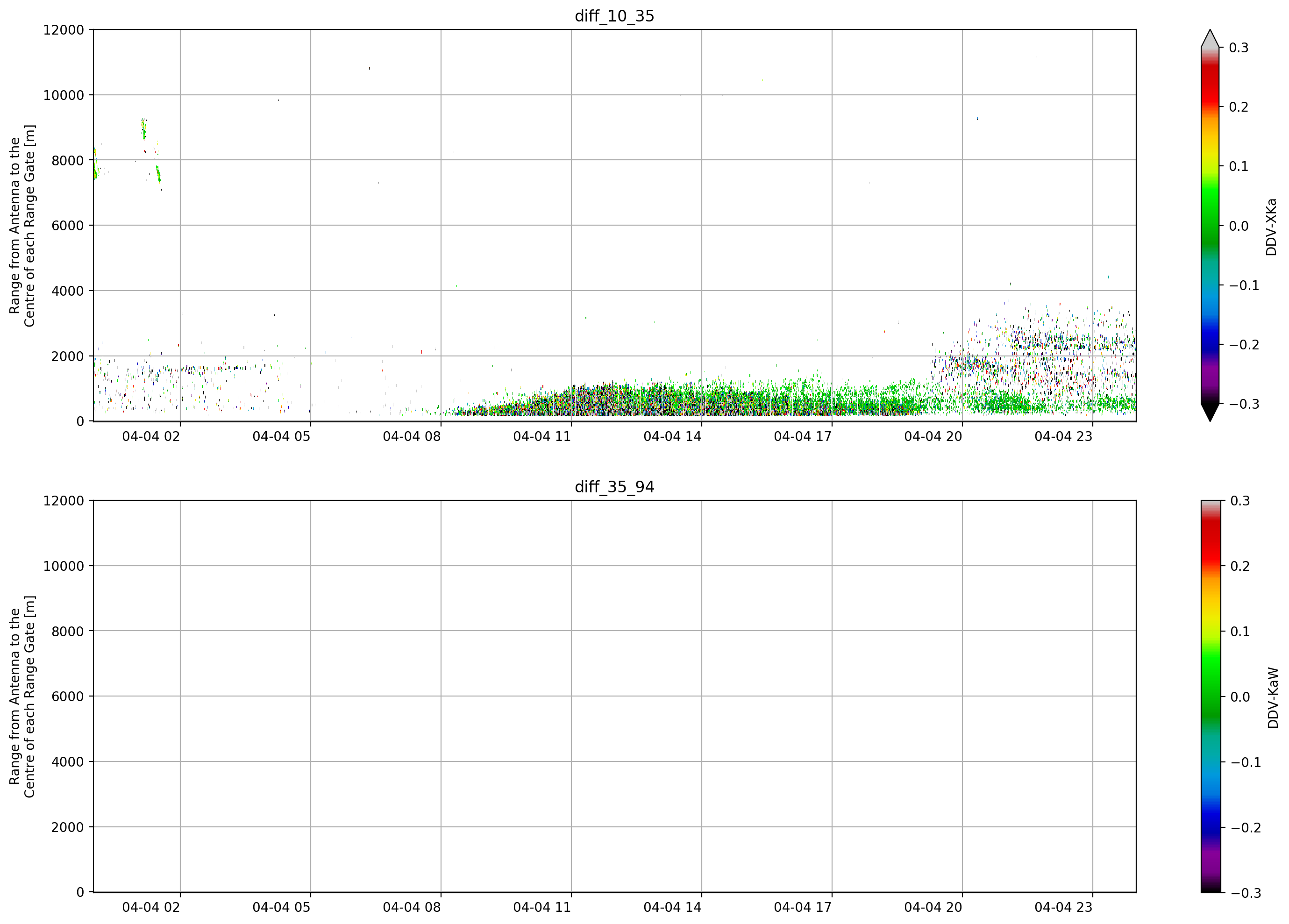Click the 4000 y-tick in diff_10_35 plot
This screenshot has height=924, width=1289.
pos(68,291)
